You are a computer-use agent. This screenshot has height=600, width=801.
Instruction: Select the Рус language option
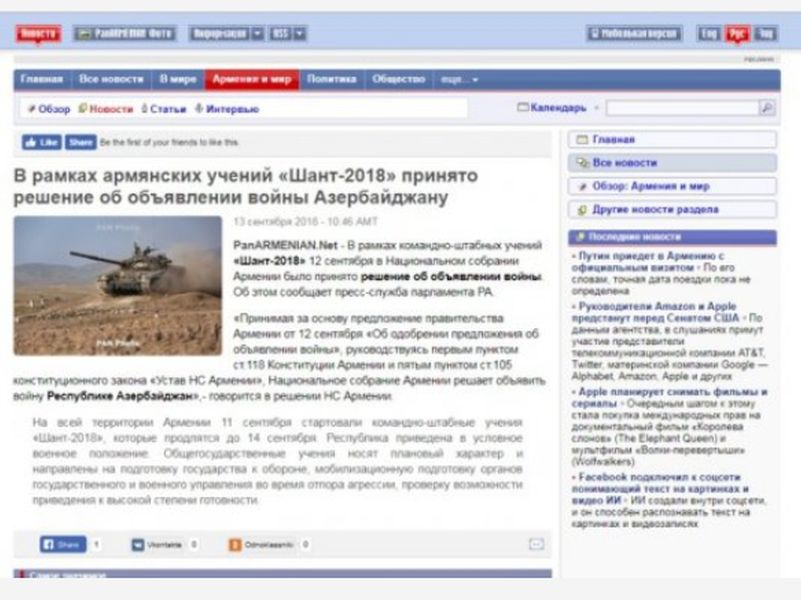[737, 34]
